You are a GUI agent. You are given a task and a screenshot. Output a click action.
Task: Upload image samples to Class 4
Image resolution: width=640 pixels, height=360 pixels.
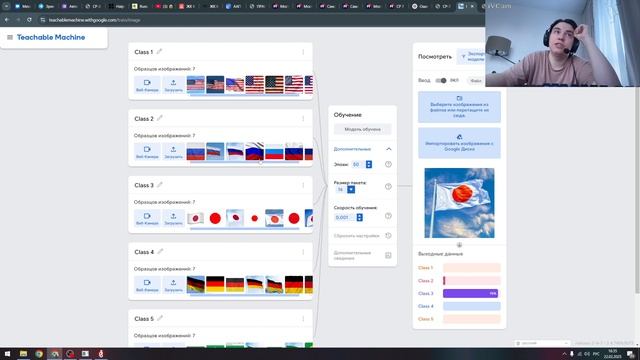pos(173,285)
